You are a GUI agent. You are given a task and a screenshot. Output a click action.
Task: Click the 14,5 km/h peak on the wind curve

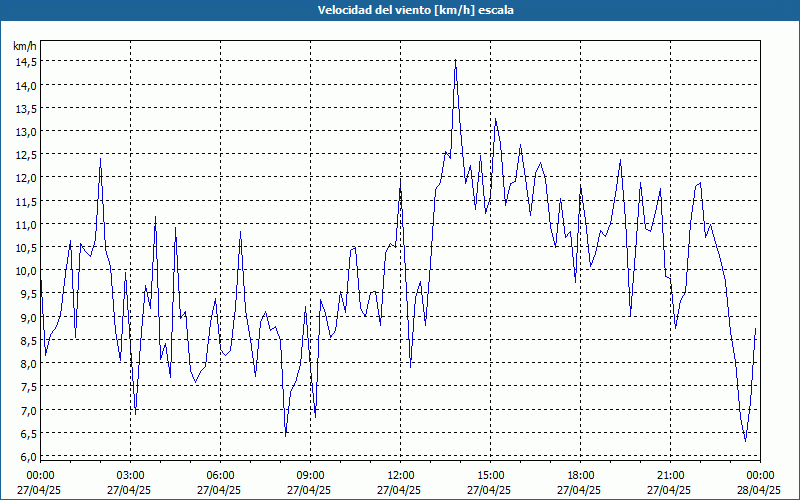(x=456, y=61)
